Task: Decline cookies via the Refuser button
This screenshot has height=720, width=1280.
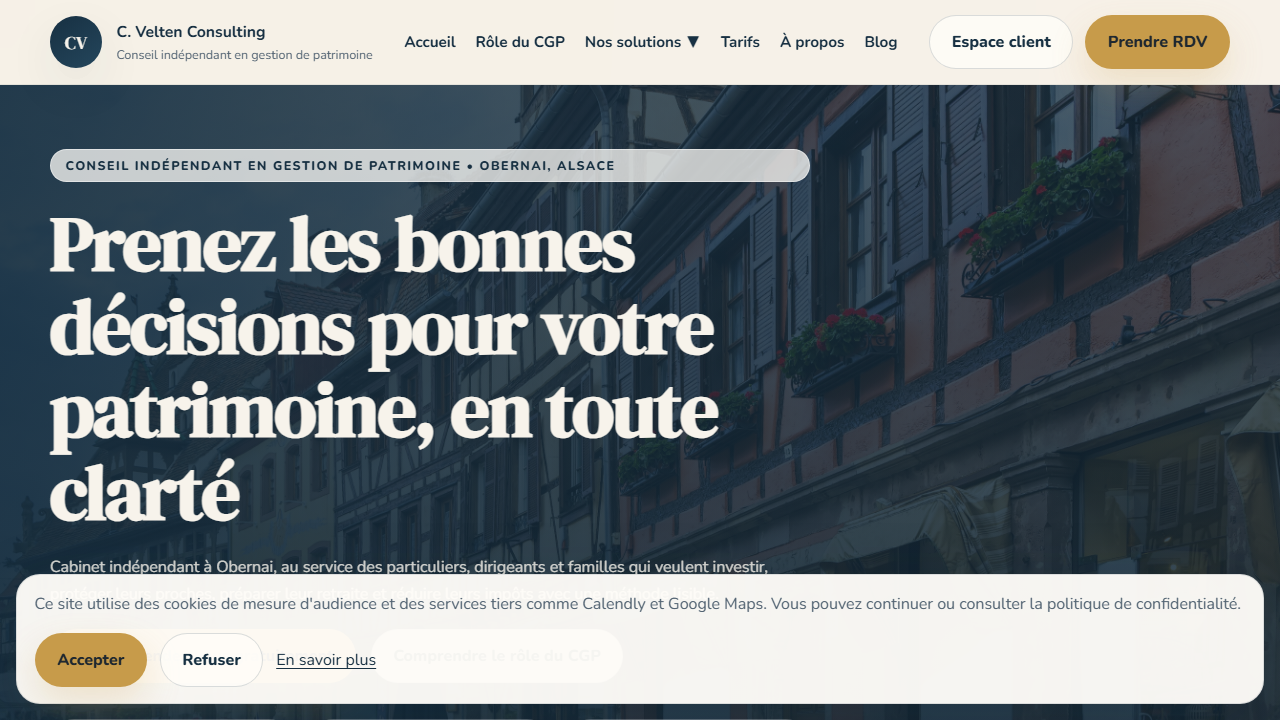Action: [x=211, y=660]
